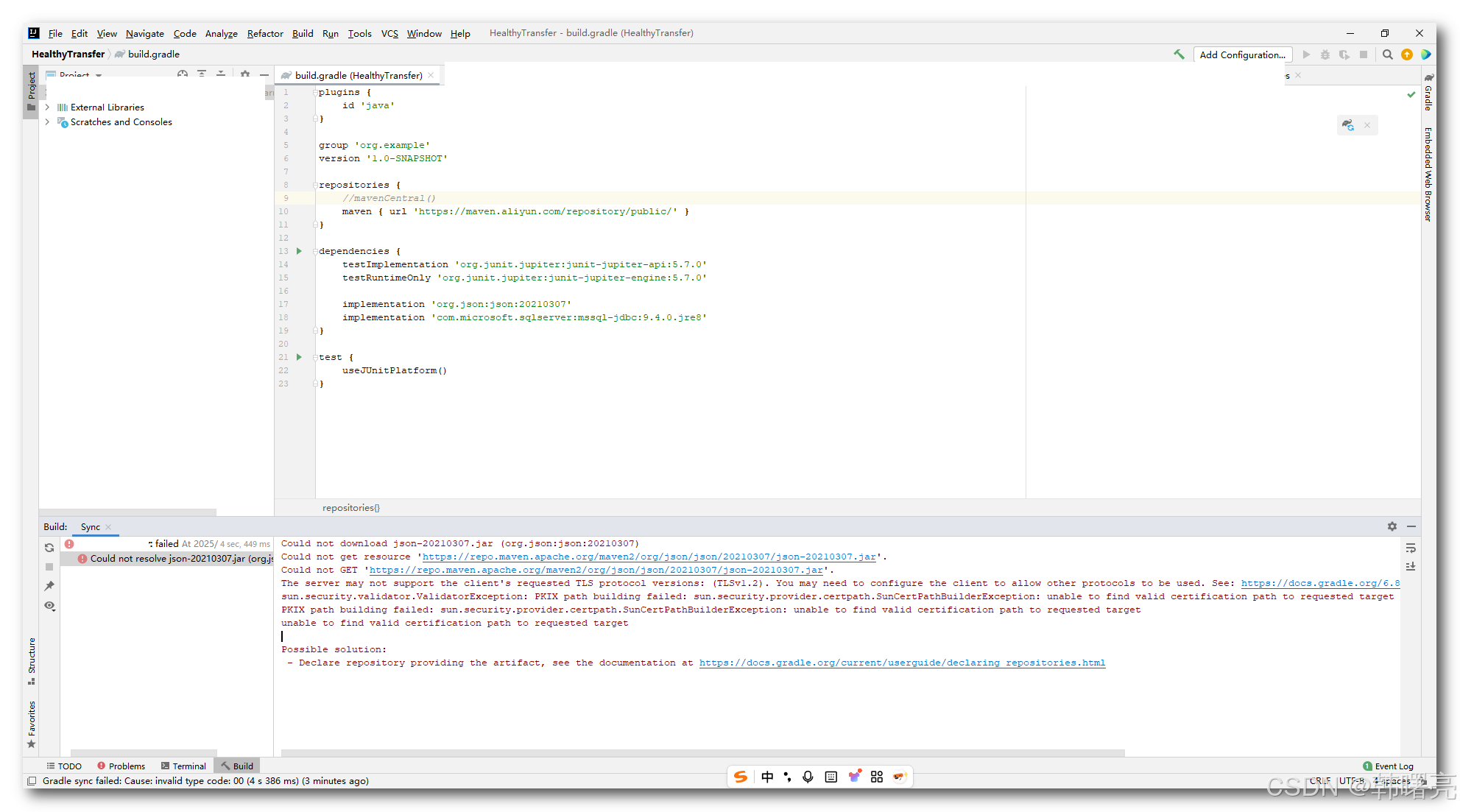1460x812 pixels.
Task: Open the VCS menu
Action: tap(389, 33)
